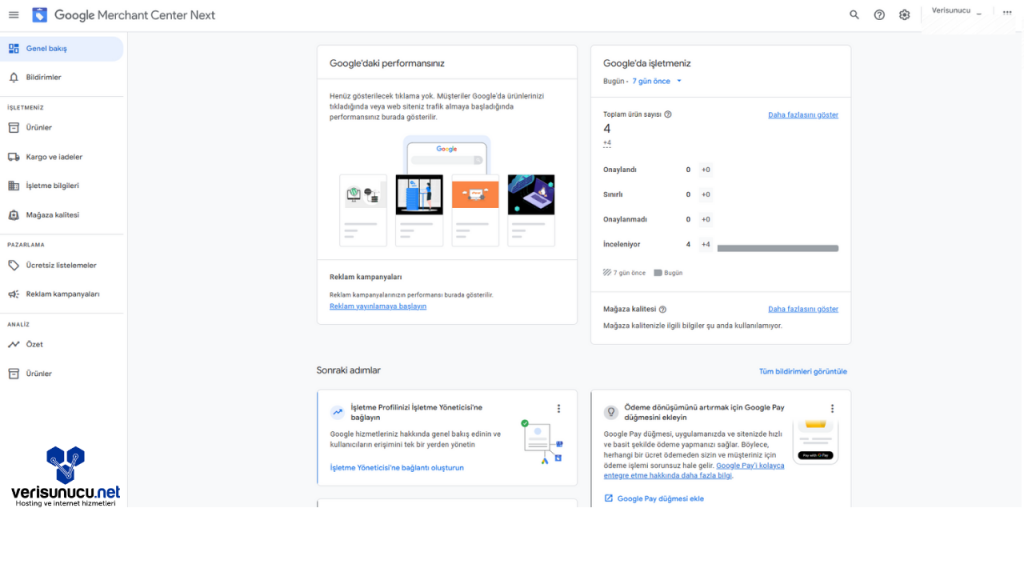The image size is (1024, 576).
Task: Click the Ücretsiz listelemeler tag icon
Action: (x=14, y=265)
